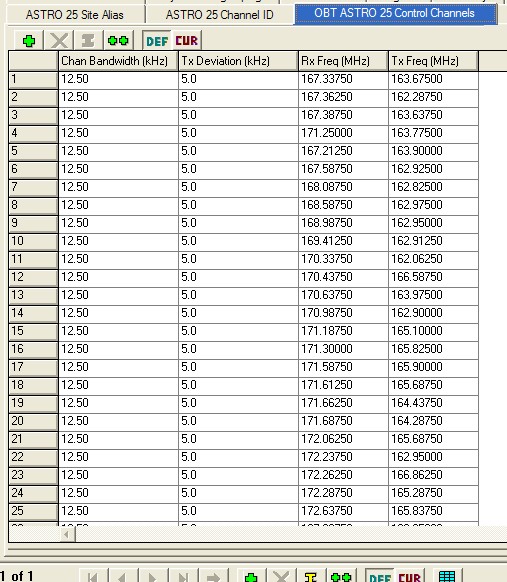Click the double green plus duplicate icon above the table
The image size is (507, 582).
click(118, 40)
